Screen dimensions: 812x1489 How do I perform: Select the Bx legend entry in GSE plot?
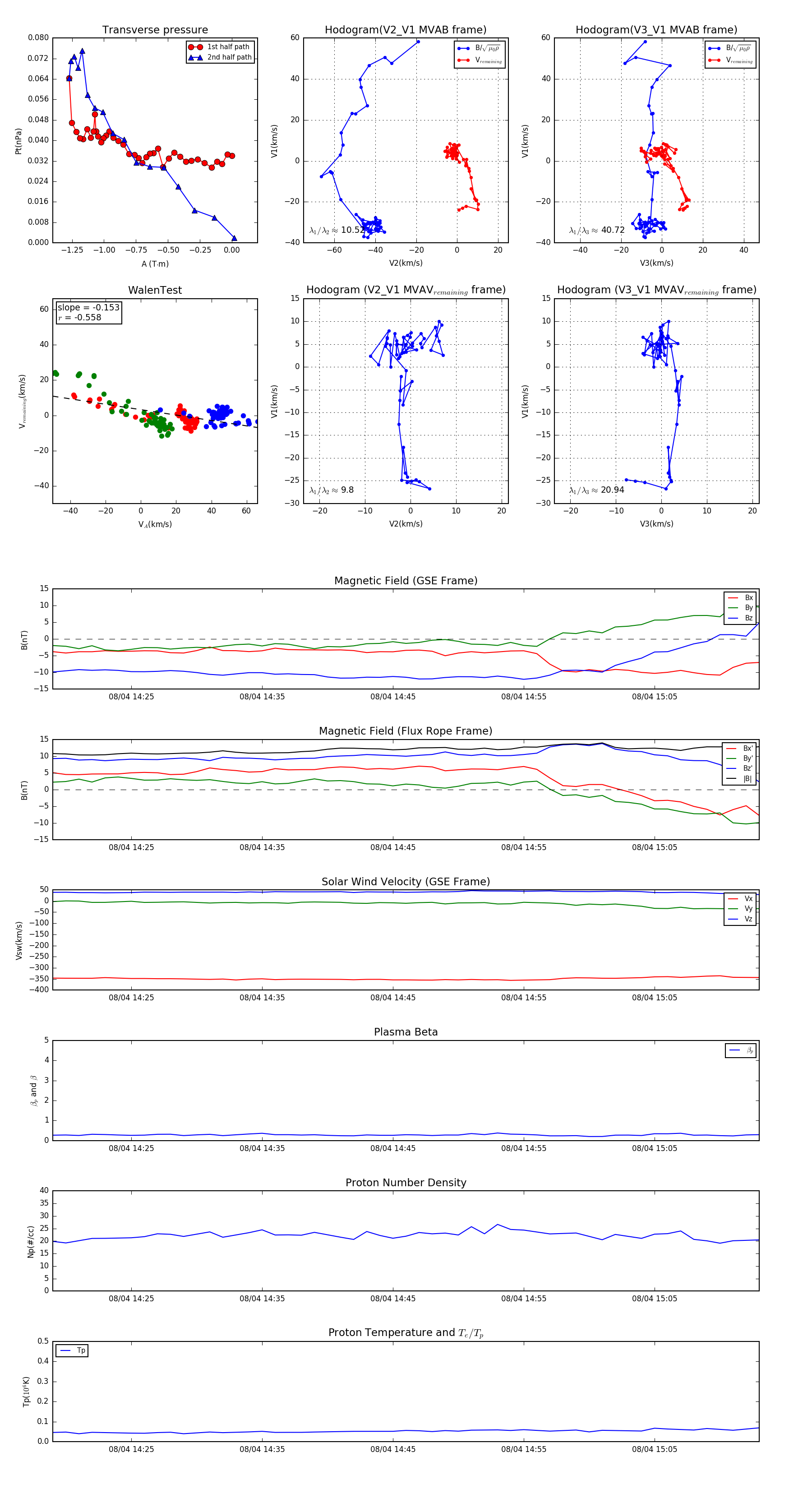[x=740, y=598]
